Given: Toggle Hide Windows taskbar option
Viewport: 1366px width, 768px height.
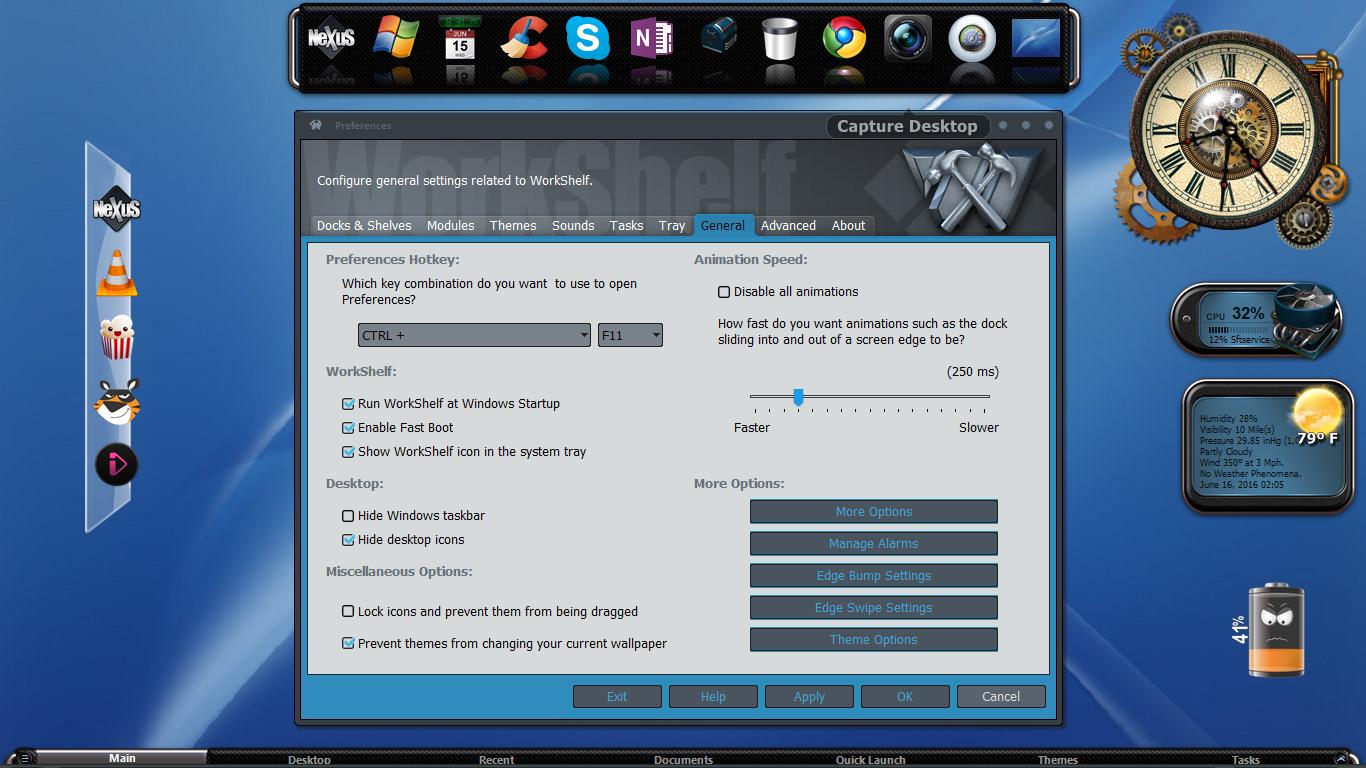Looking at the screenshot, I should (x=348, y=516).
